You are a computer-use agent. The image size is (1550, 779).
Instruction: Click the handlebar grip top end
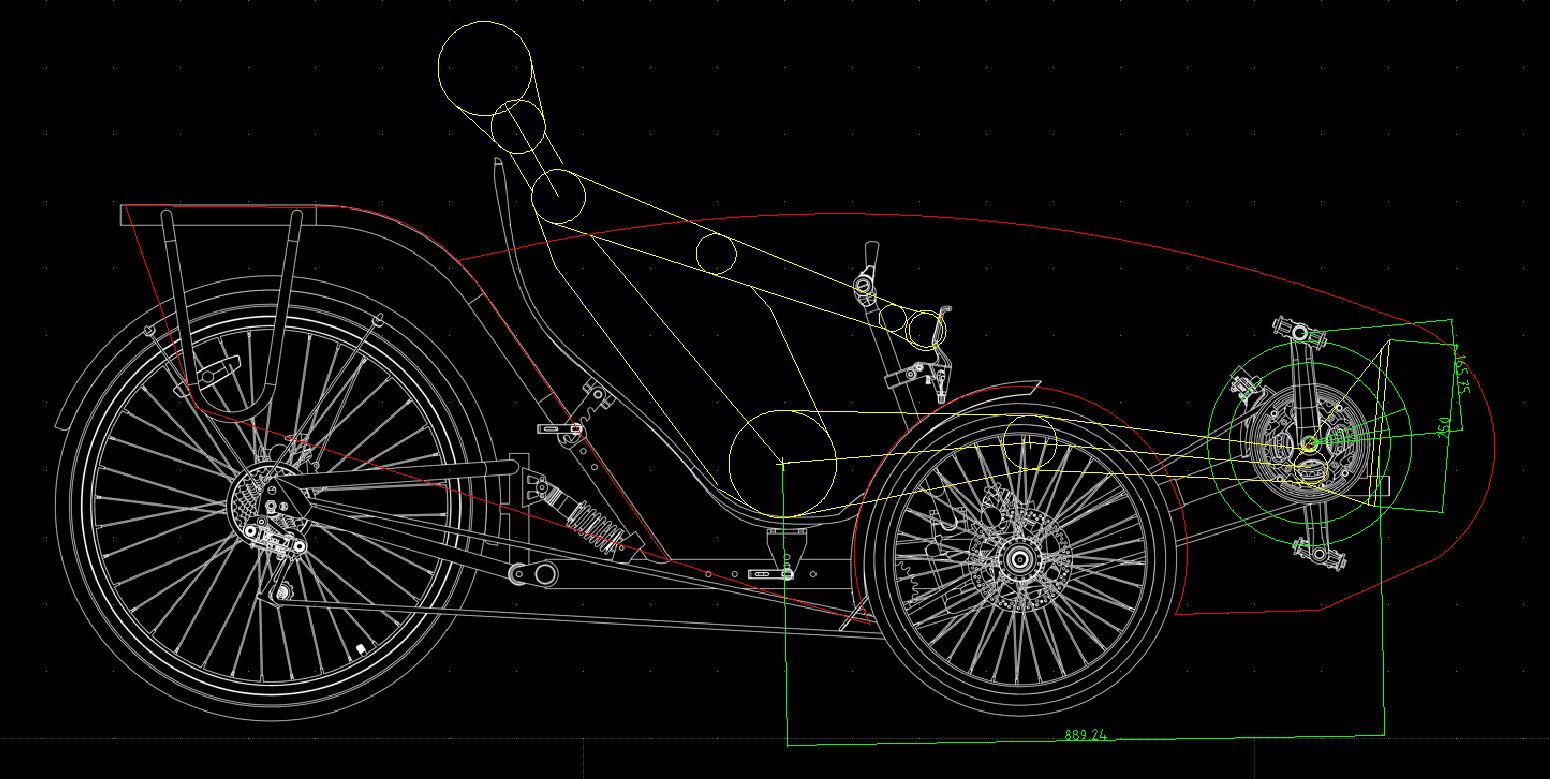click(x=872, y=249)
